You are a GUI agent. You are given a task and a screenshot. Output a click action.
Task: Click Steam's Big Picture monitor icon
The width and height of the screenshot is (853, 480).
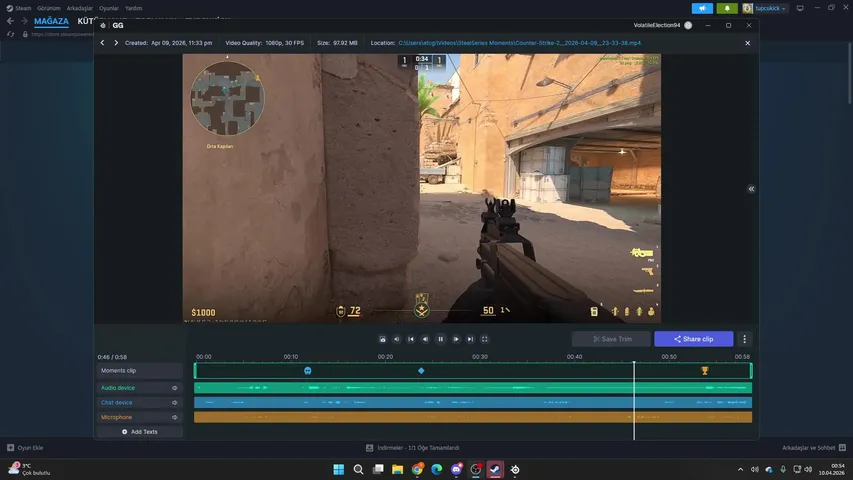[x=800, y=8]
